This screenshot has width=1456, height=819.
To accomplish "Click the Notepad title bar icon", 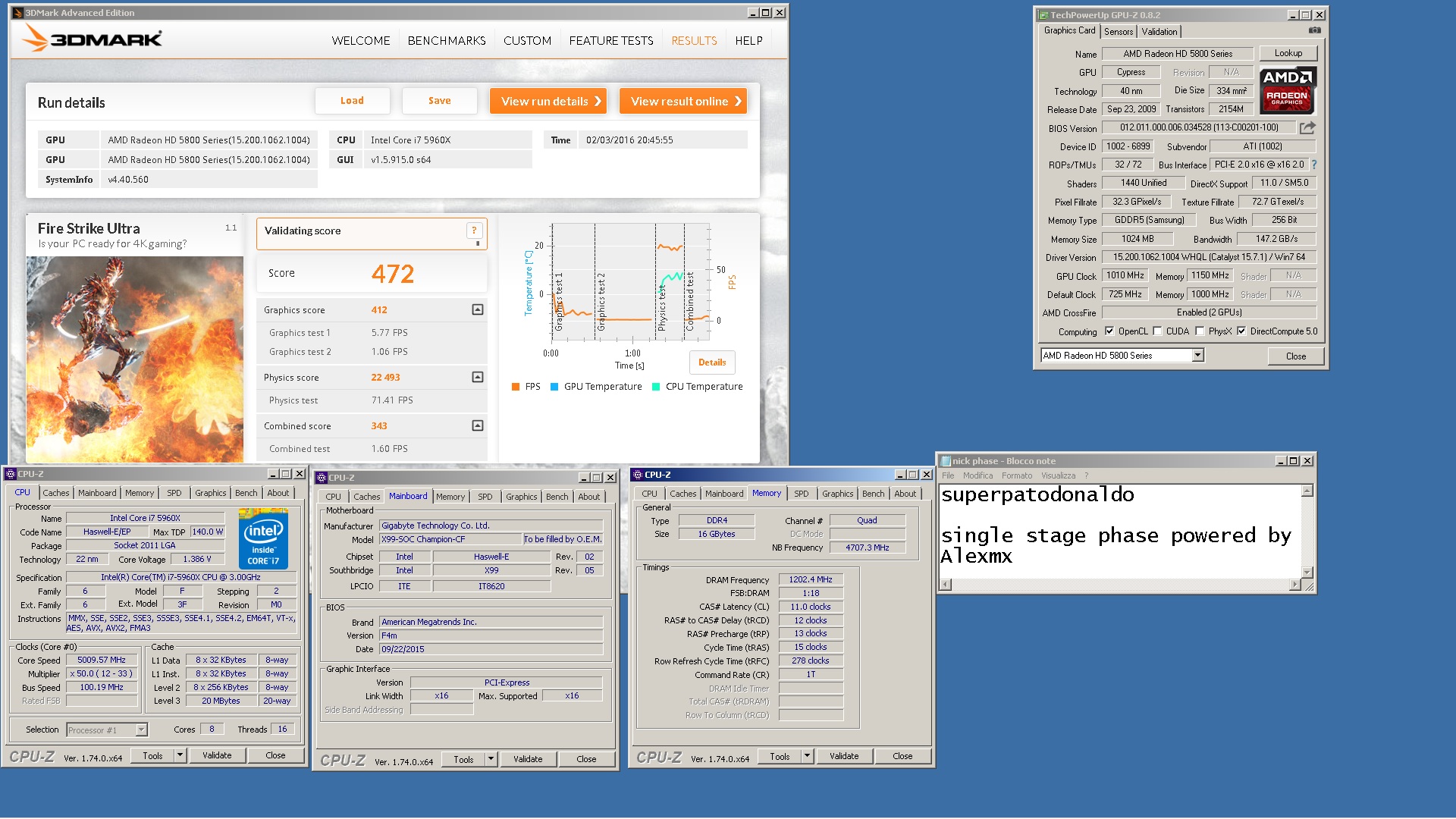I will [x=946, y=461].
